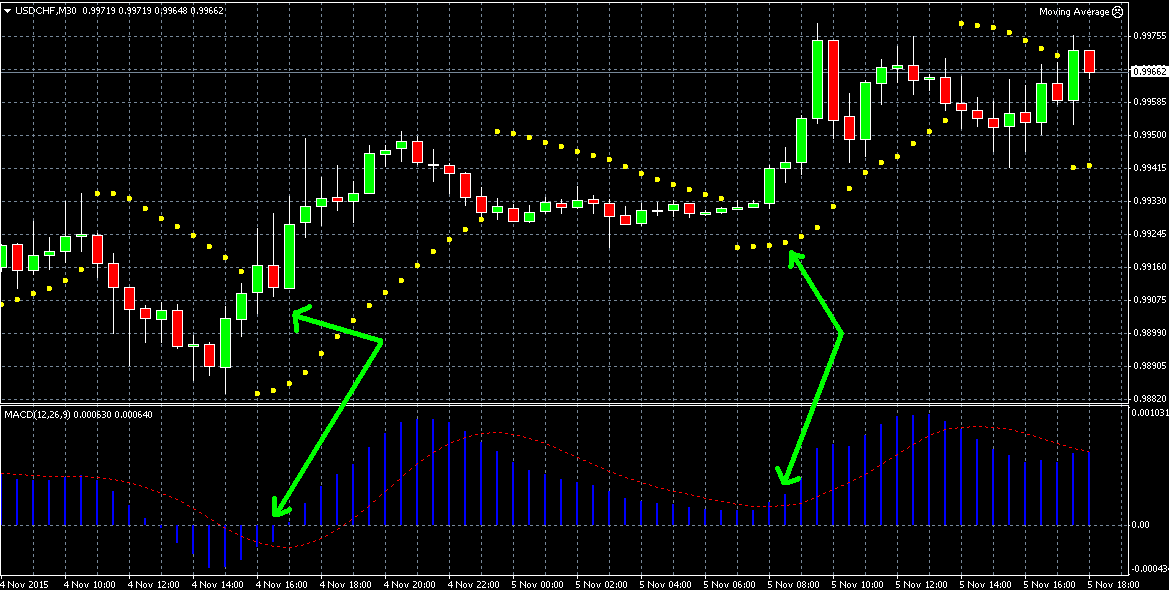The height and width of the screenshot is (590, 1169).
Task: Click the Moving Average expert smiley icon
Action: [x=1117, y=12]
